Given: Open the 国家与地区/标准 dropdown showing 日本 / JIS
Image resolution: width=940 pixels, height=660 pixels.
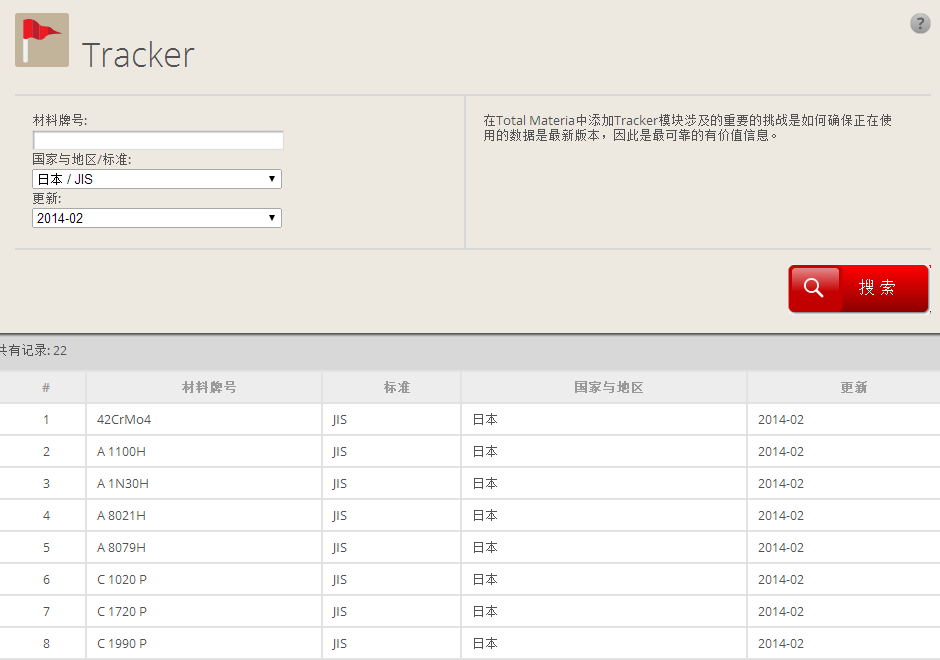Looking at the screenshot, I should (x=157, y=179).
